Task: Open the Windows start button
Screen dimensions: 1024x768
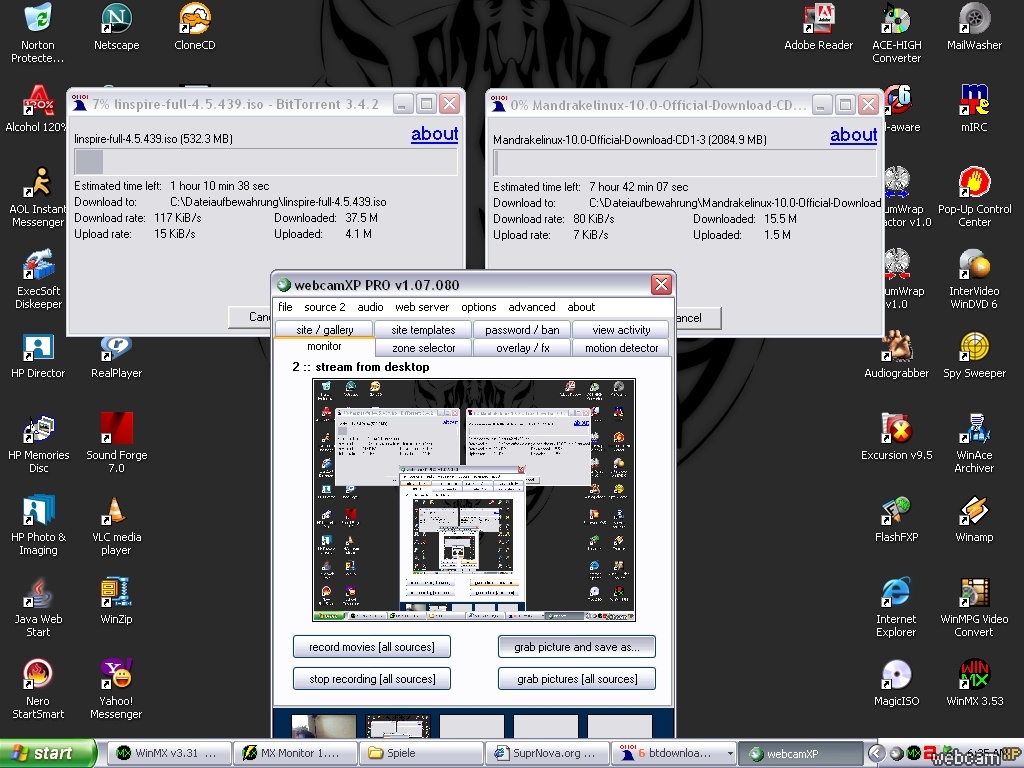Action: pos(48,753)
